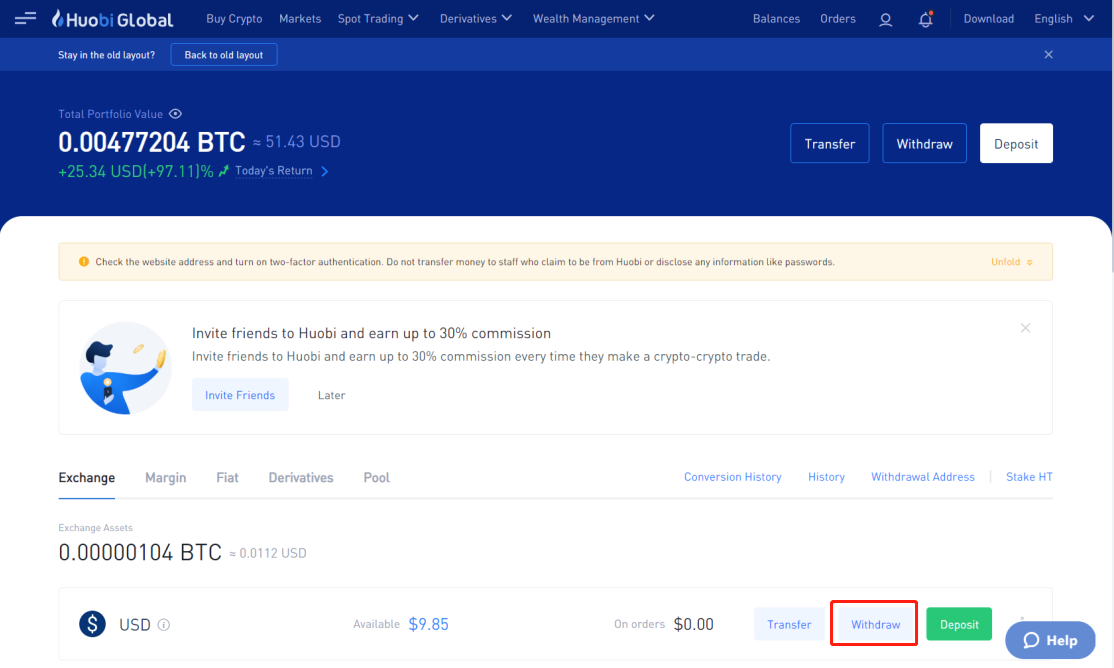Click Withdraw in the USD row

(875, 624)
